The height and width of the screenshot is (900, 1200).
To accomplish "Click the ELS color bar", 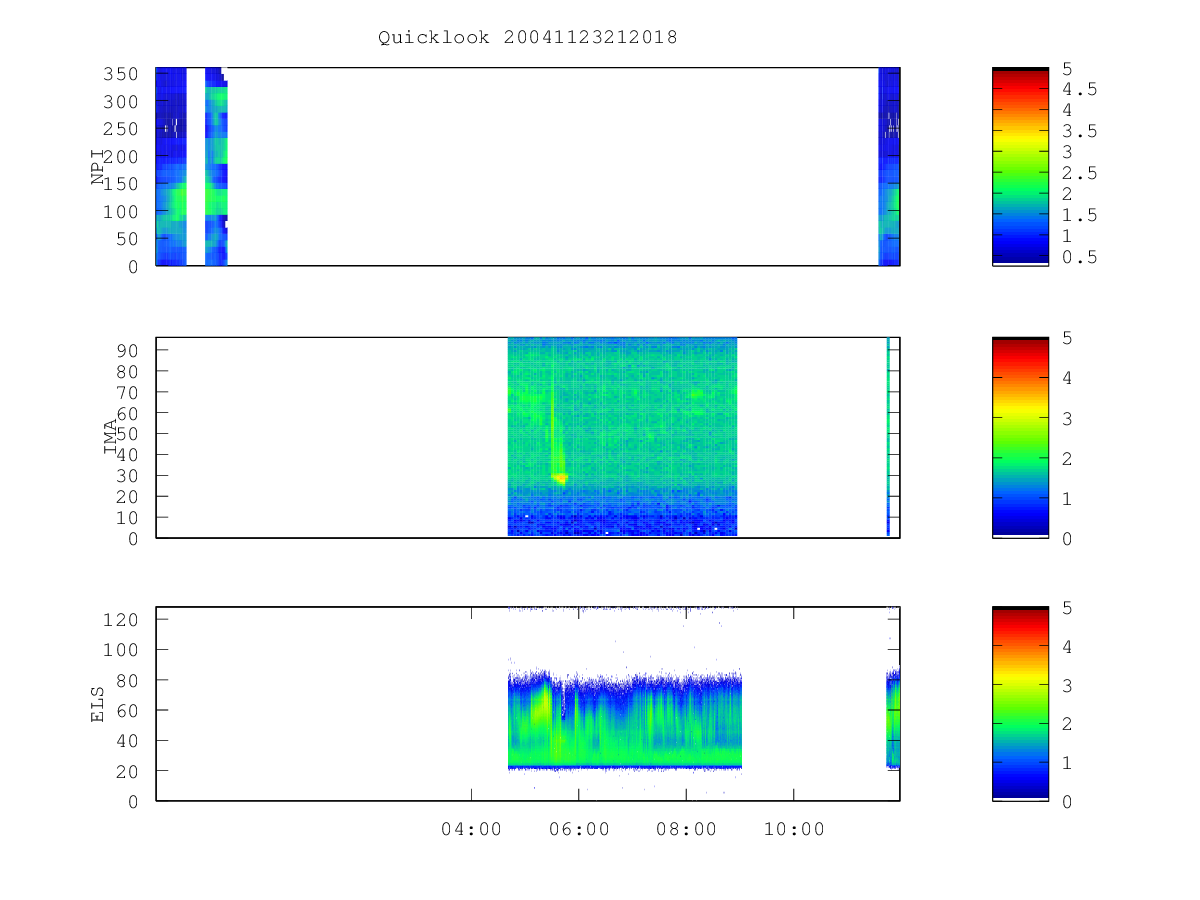I will pos(1020,704).
